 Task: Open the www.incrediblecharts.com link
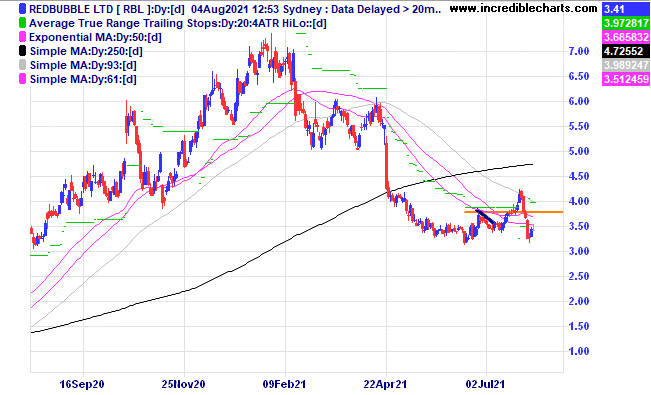coord(524,8)
